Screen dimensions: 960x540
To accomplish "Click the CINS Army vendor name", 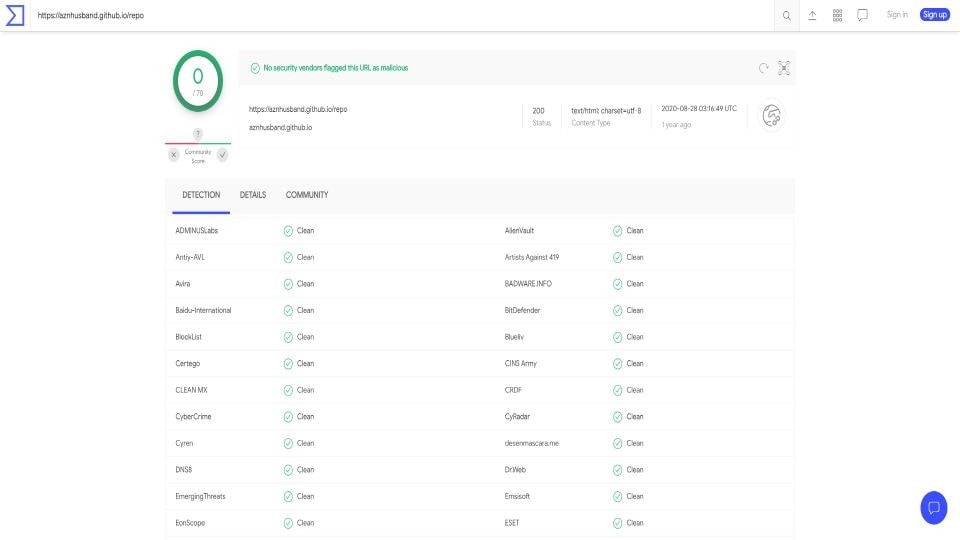I will 520,364.
